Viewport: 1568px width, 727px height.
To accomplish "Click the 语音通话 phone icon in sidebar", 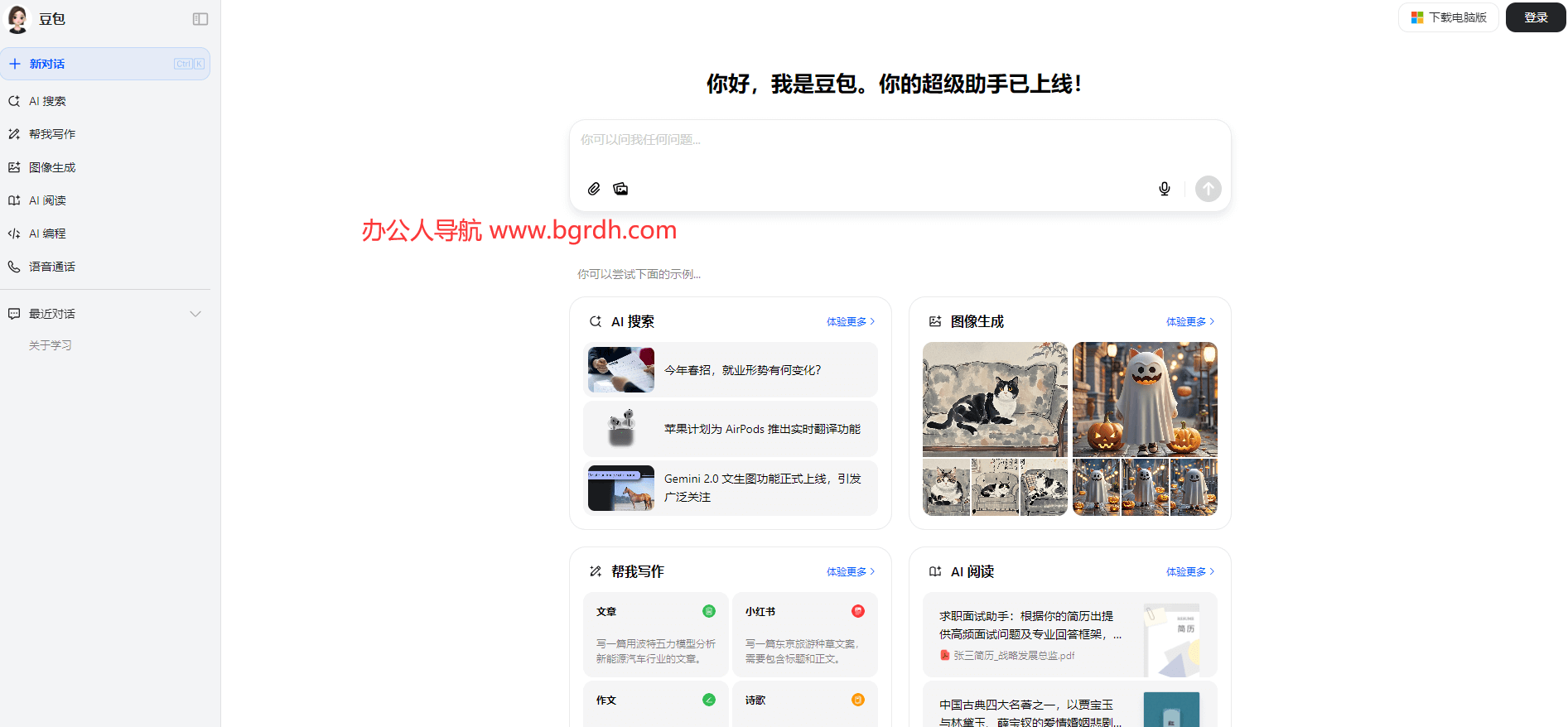I will tap(14, 267).
